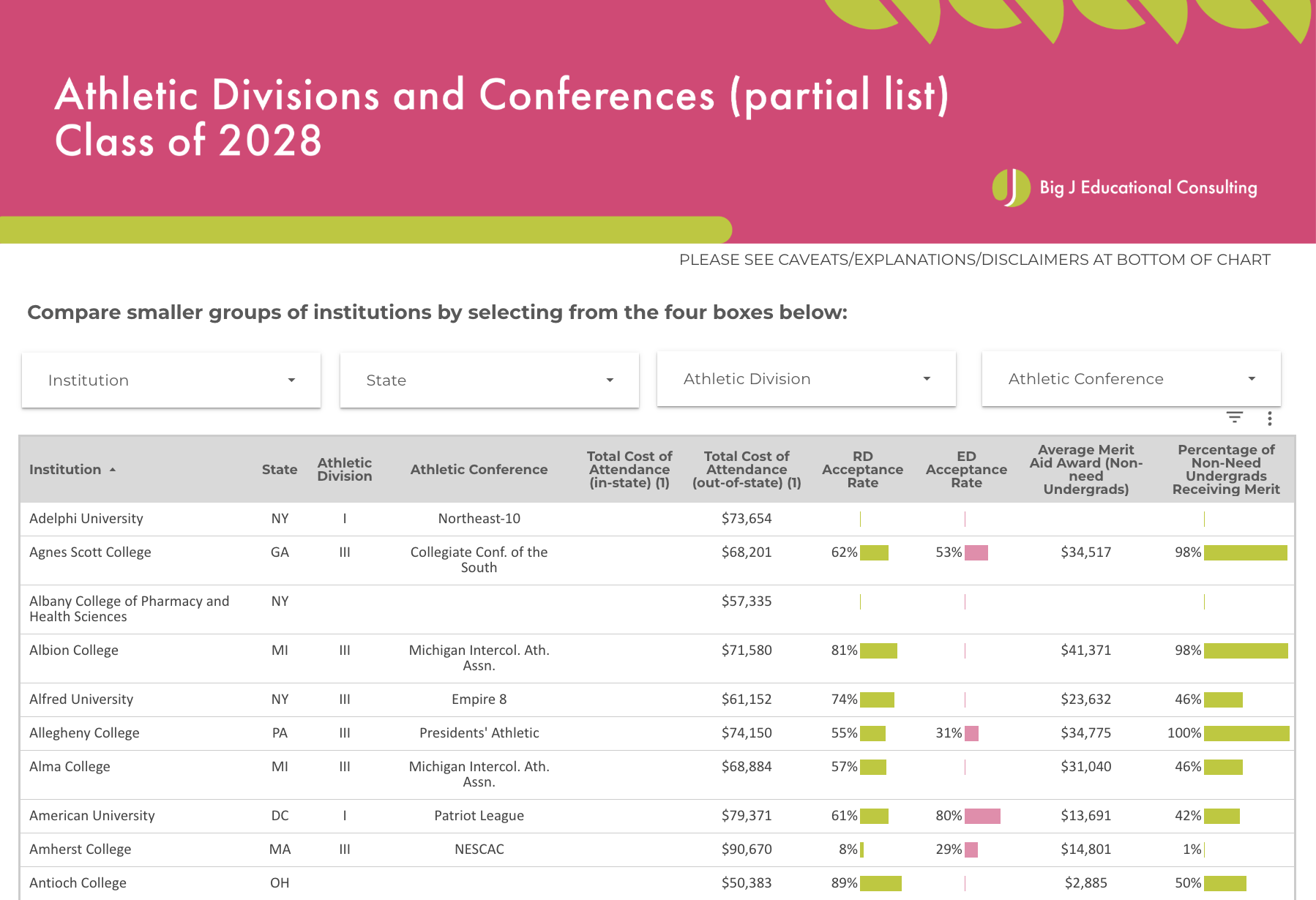Viewport: 1316px width, 900px height.
Task: Sort by Percentage of Non-Need Undergrads header
Action: (x=1226, y=470)
